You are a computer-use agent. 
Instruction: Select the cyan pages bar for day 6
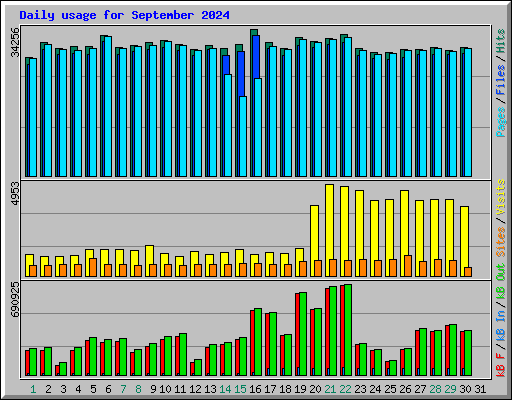coord(108,106)
